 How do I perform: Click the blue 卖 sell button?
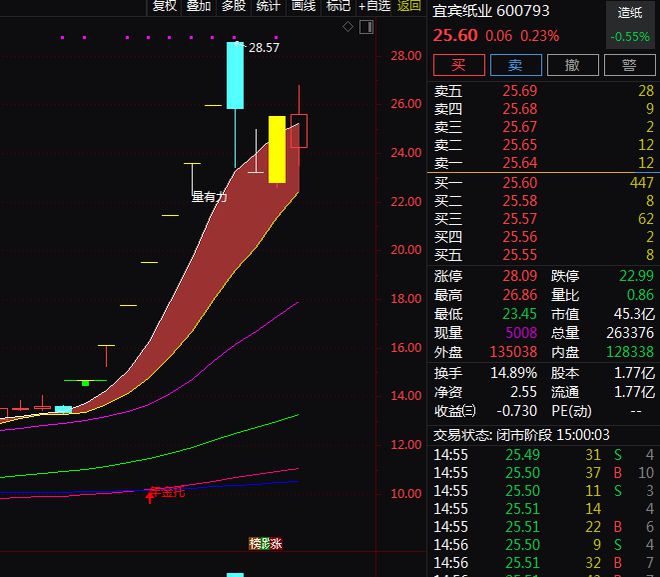pyautogui.click(x=516, y=65)
